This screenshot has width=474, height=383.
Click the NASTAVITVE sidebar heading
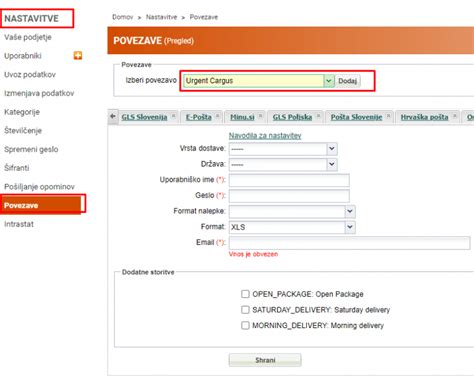(x=31, y=18)
